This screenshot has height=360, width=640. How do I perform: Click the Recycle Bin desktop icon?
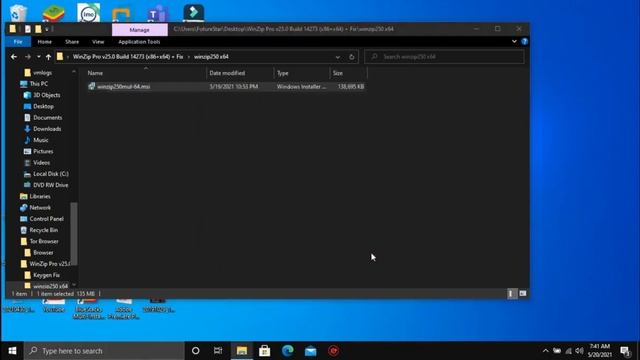(18, 12)
